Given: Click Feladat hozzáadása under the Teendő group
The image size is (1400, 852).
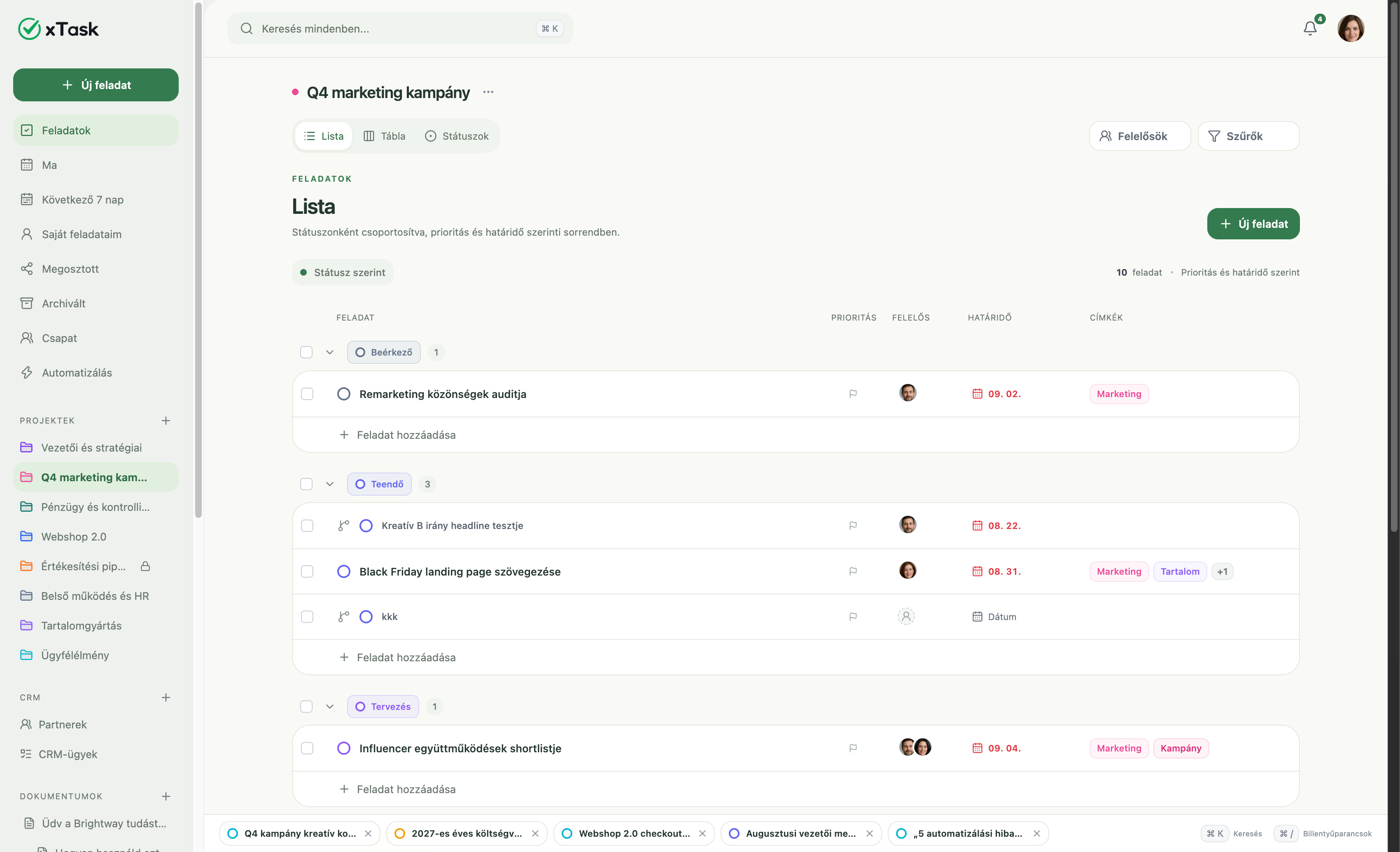Looking at the screenshot, I should [398, 658].
